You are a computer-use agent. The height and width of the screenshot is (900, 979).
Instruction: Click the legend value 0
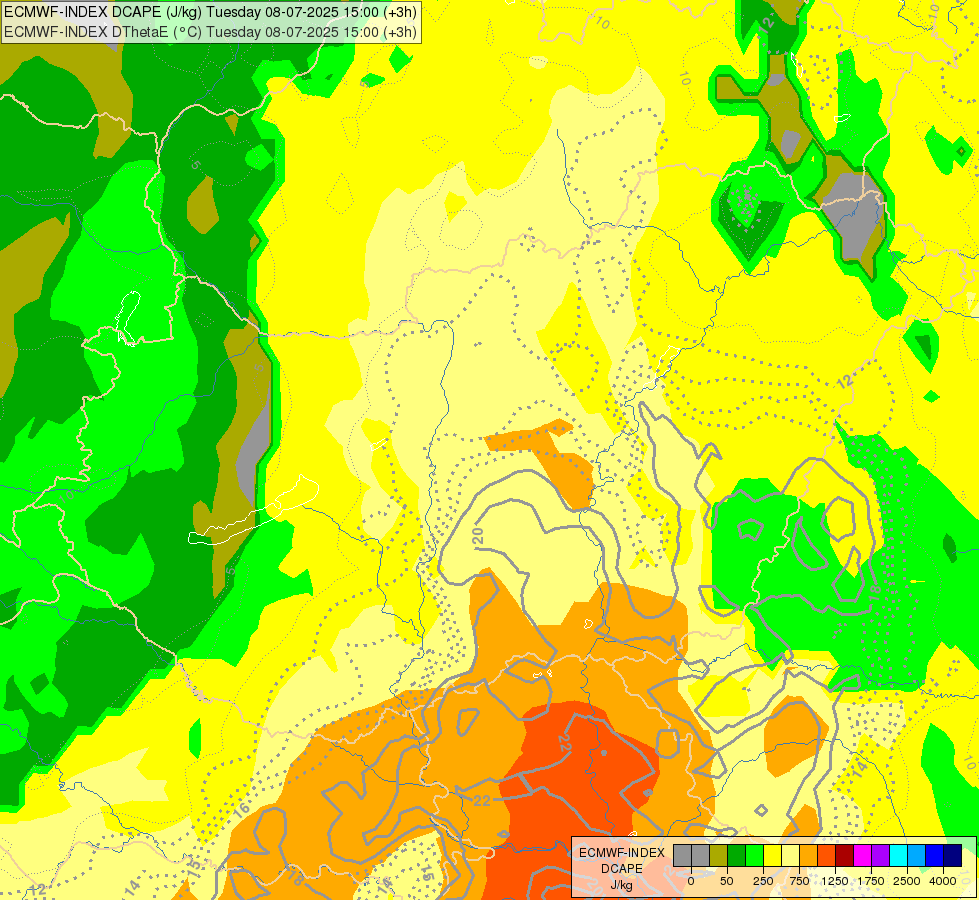[x=691, y=881]
